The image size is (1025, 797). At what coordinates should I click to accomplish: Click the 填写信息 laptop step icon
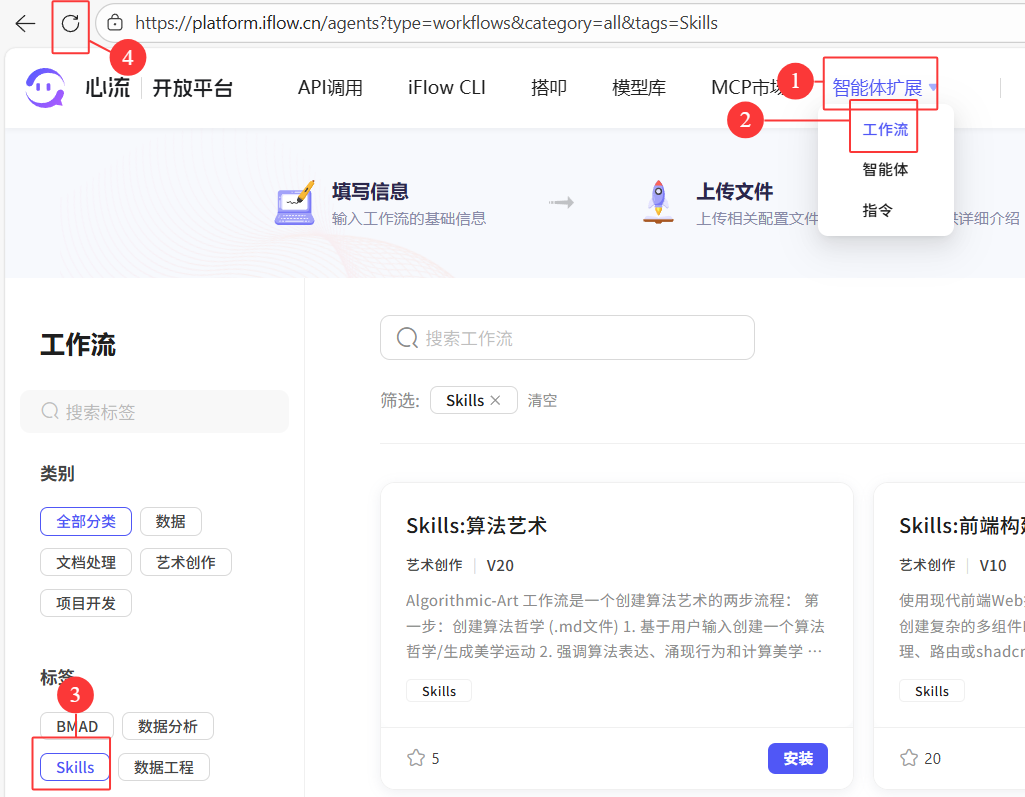[294, 203]
